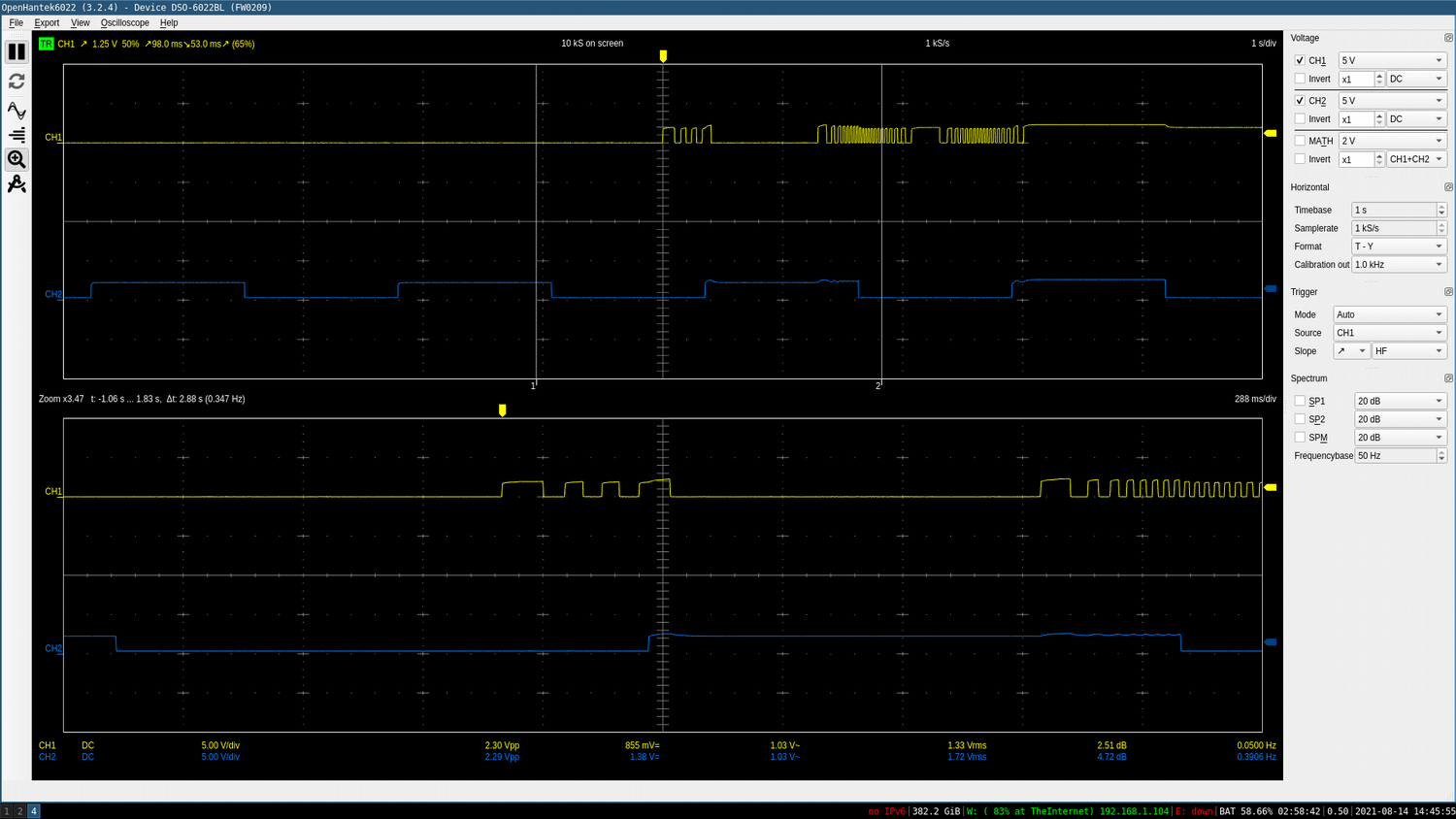Open the SP1 20 dB dropdown
1456x819 pixels.
[1401, 401]
